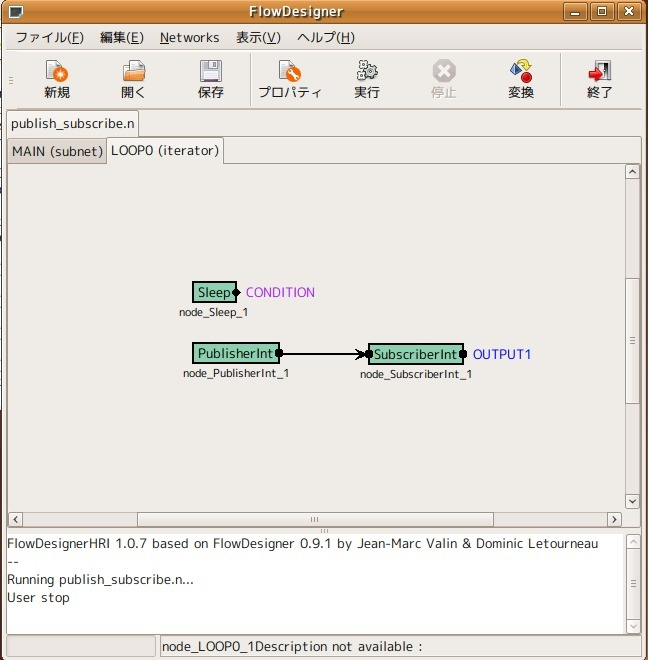Open a file with 開く icon

tap(133, 71)
